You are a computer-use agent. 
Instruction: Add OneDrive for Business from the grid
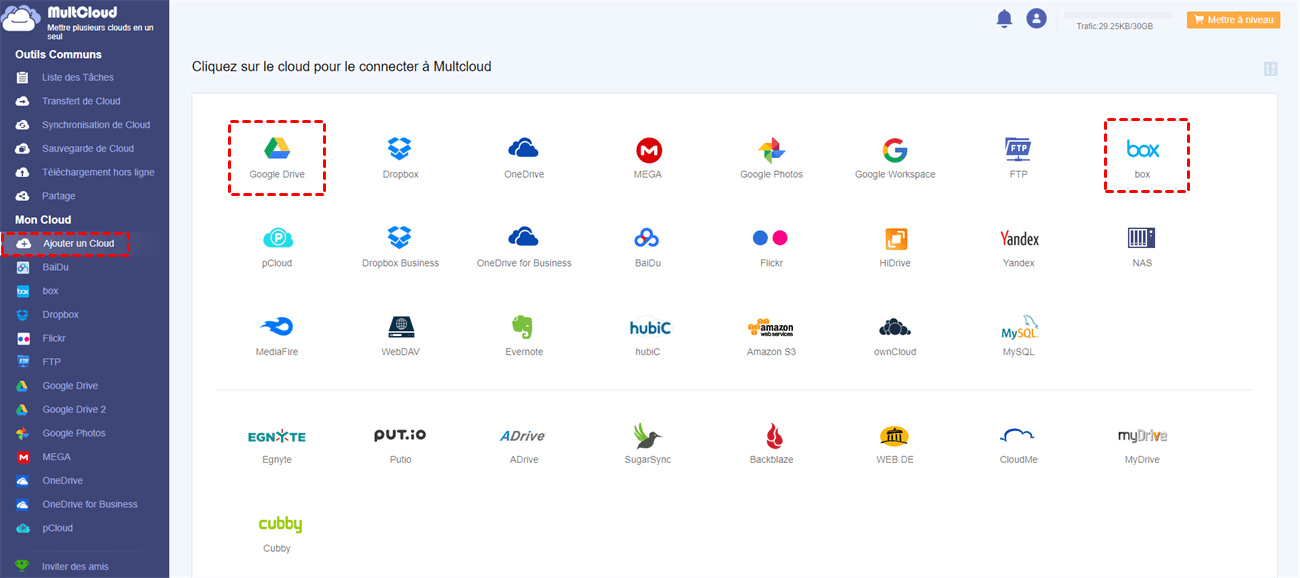[524, 246]
